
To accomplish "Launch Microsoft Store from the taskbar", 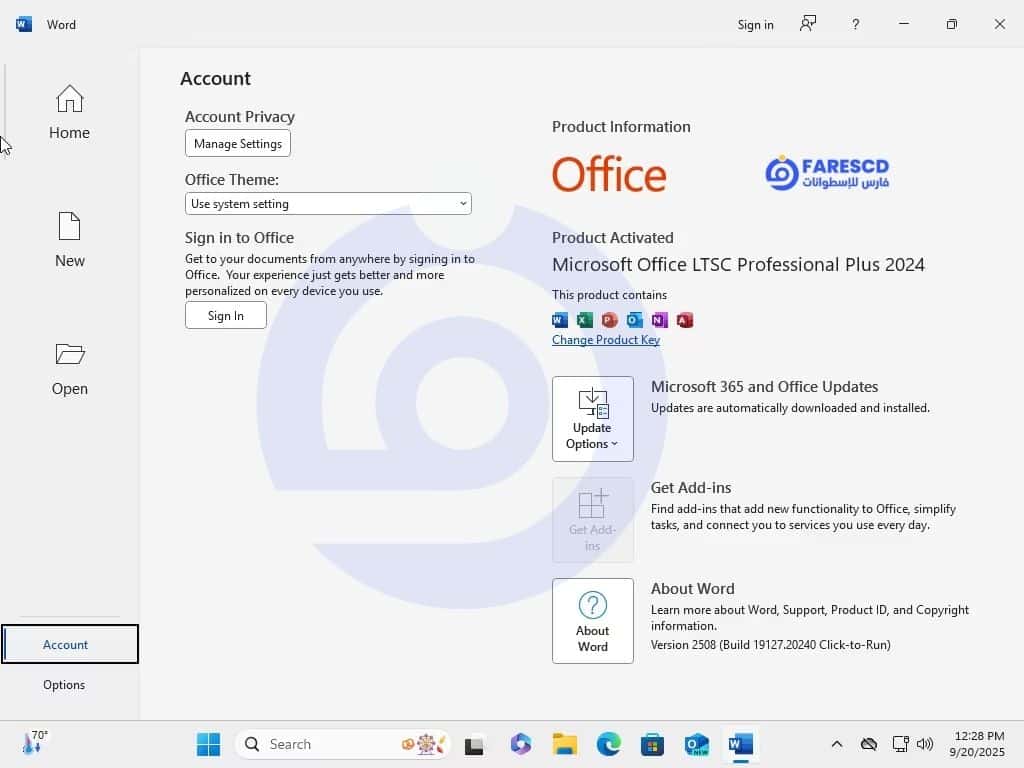I will click(652, 744).
